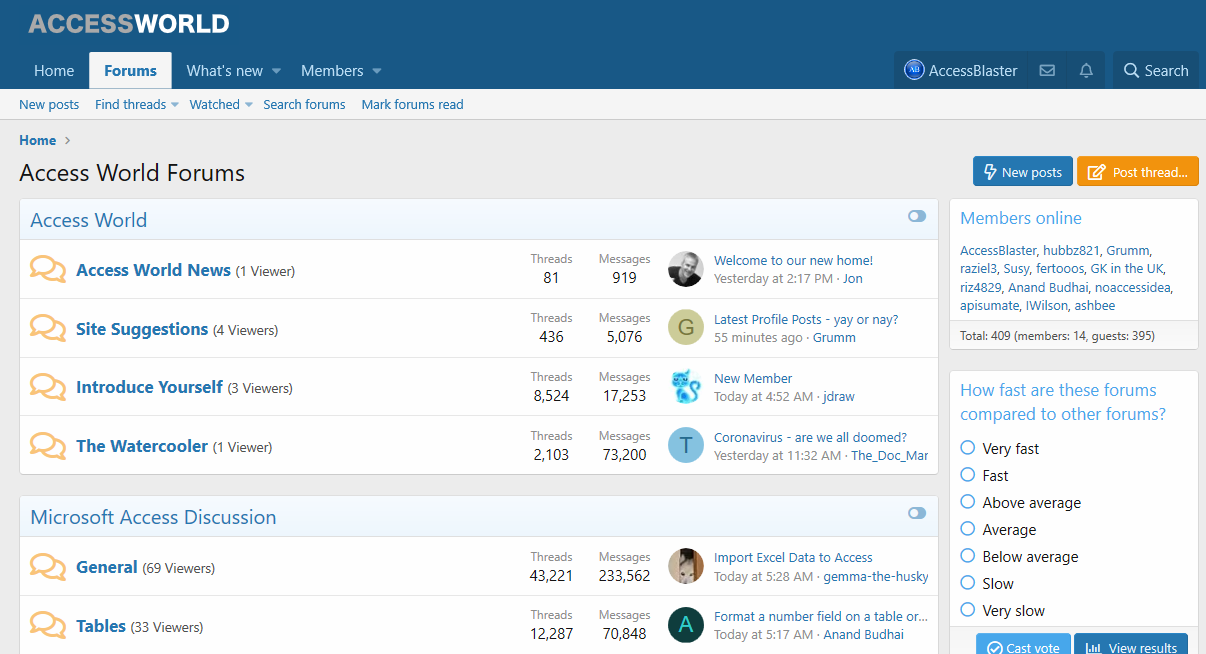Click the Site Suggestions forum icon
The height and width of the screenshot is (654, 1206).
pos(48,329)
